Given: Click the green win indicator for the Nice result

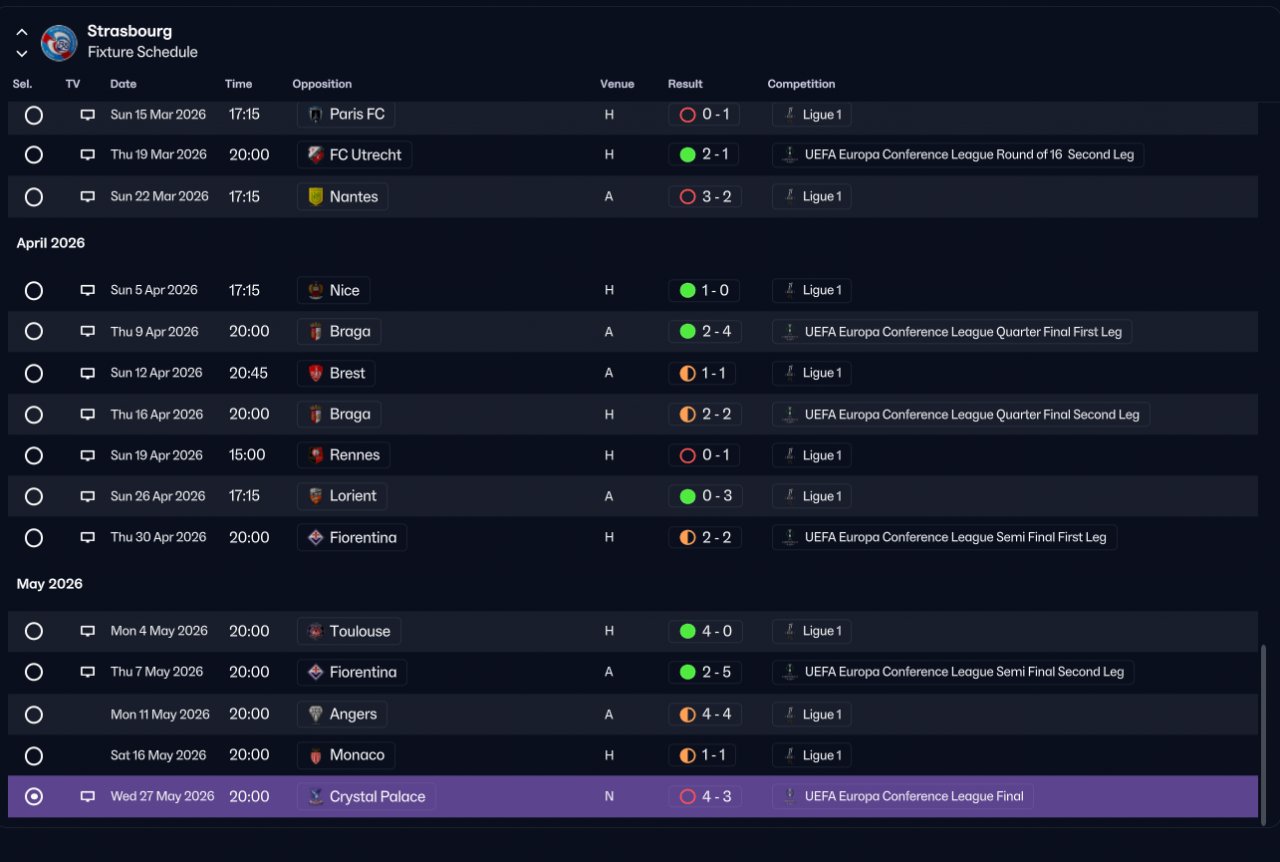Looking at the screenshot, I should click(687, 291).
